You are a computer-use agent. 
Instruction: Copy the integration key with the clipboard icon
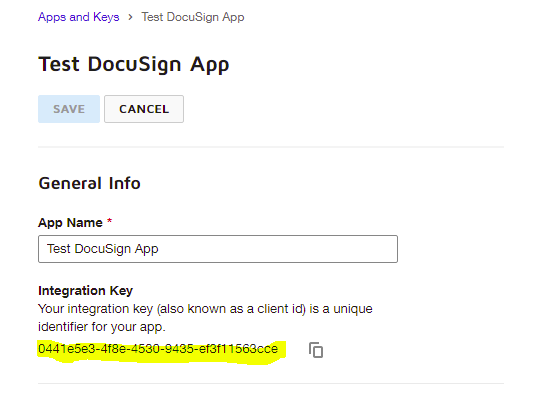pyautogui.click(x=316, y=349)
